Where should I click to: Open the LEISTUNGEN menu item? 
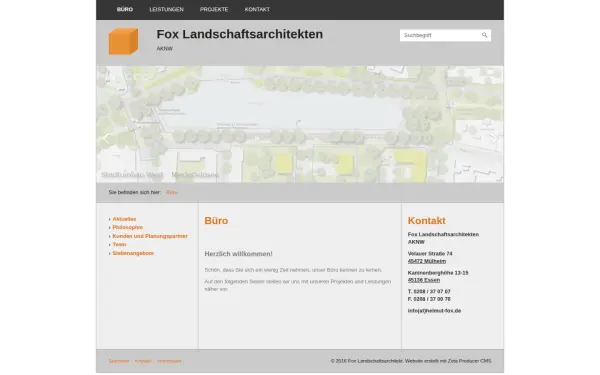point(166,10)
